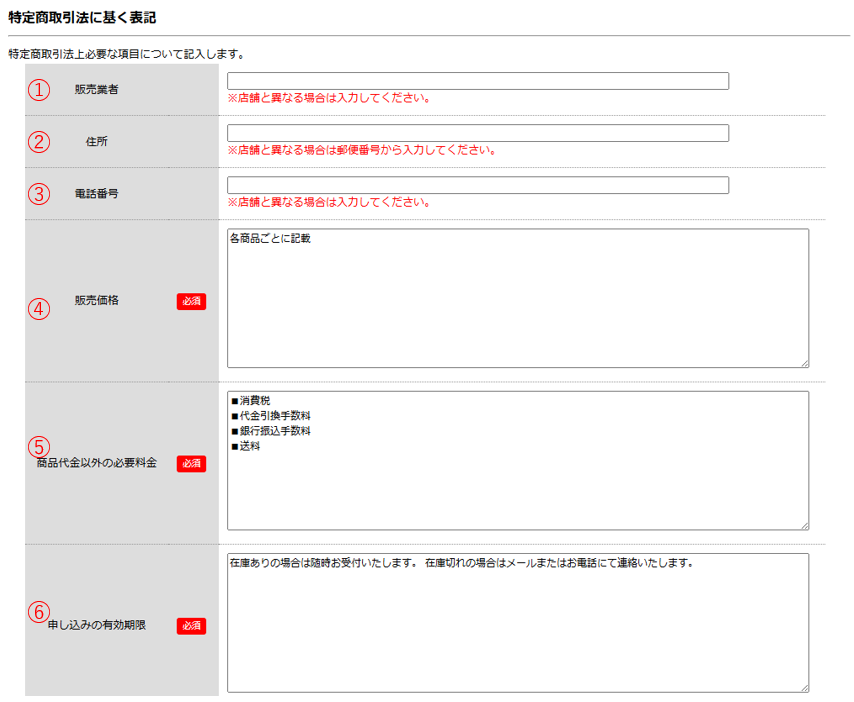Grab the resize handle of 商品代金以外の必要料金 textarea
The width and height of the screenshot is (854, 702).
click(x=804, y=525)
